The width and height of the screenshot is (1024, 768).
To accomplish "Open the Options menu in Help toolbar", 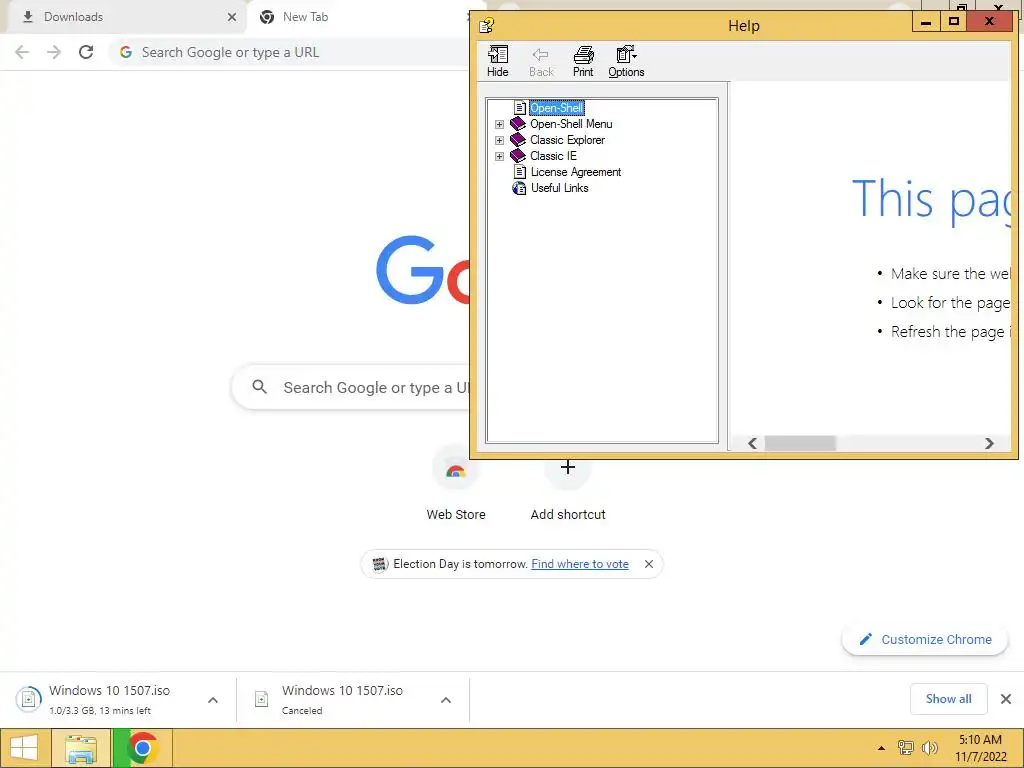I will (626, 61).
